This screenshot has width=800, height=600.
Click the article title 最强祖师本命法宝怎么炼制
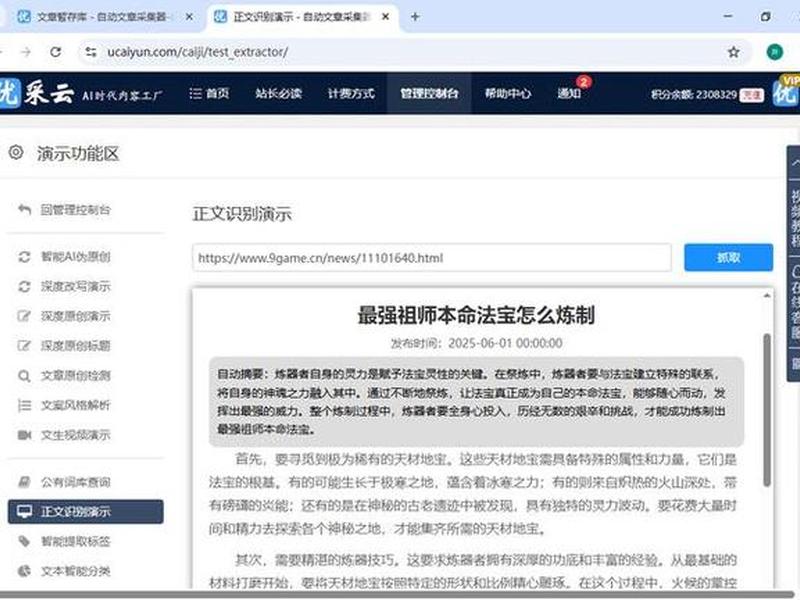point(476,315)
